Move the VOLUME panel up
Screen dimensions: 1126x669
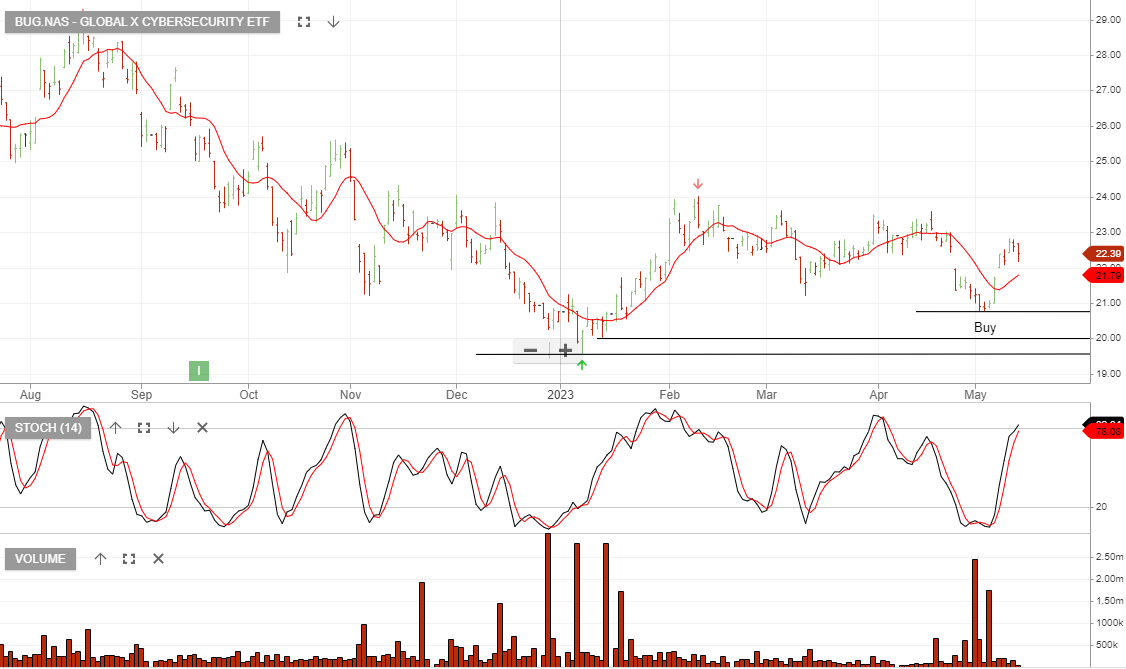(x=100, y=558)
